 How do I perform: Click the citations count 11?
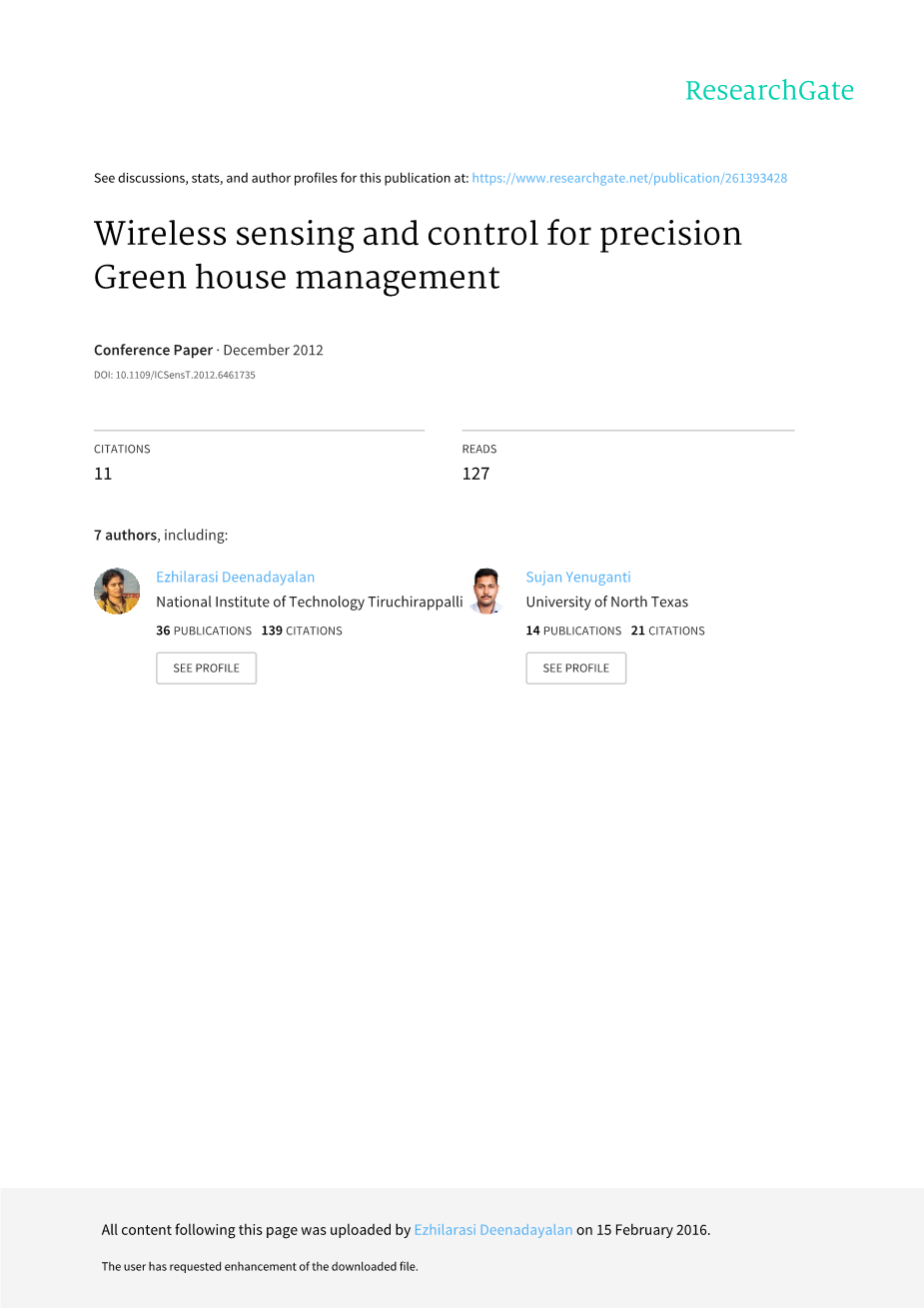click(103, 474)
